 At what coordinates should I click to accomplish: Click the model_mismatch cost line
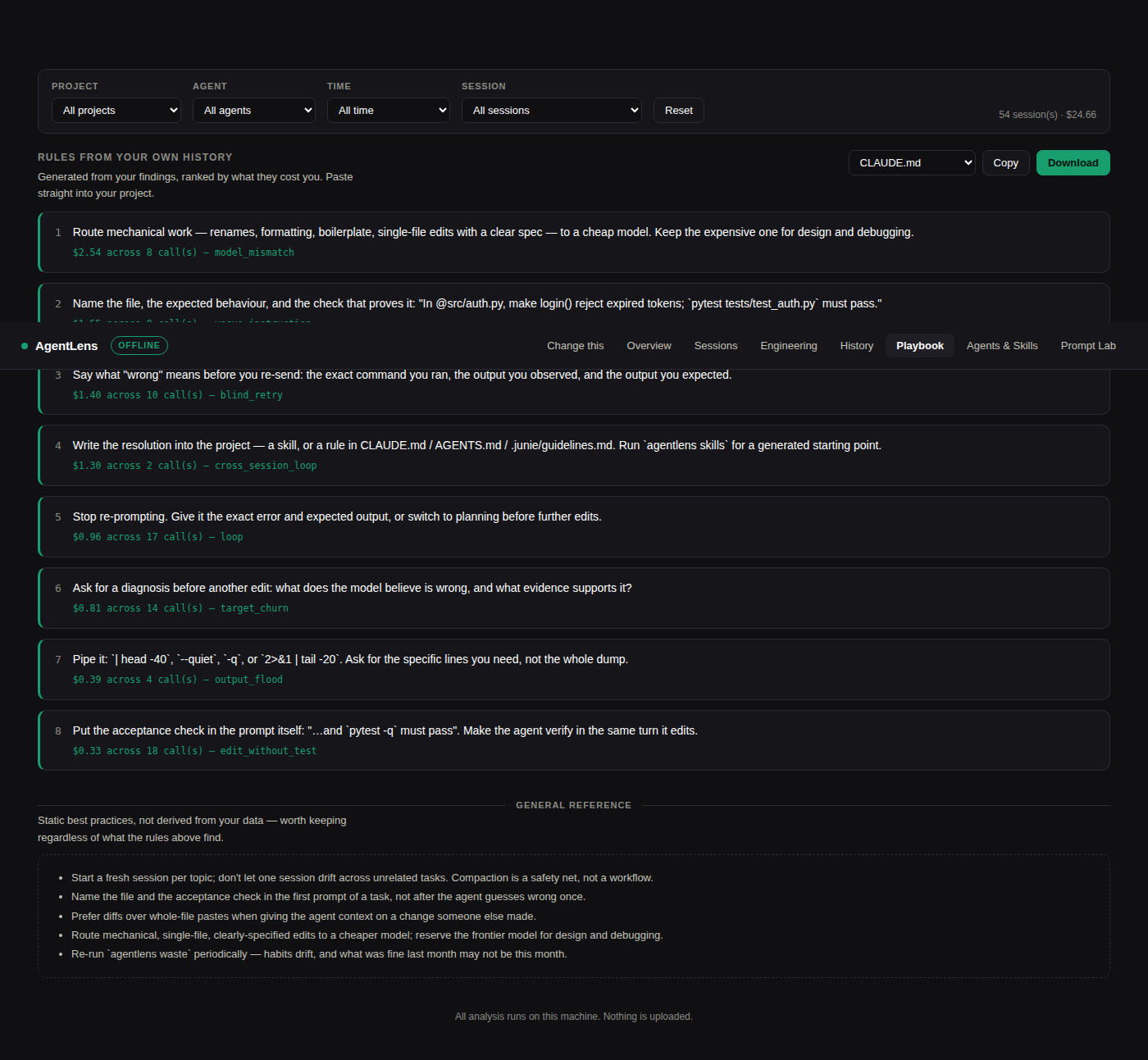[183, 252]
